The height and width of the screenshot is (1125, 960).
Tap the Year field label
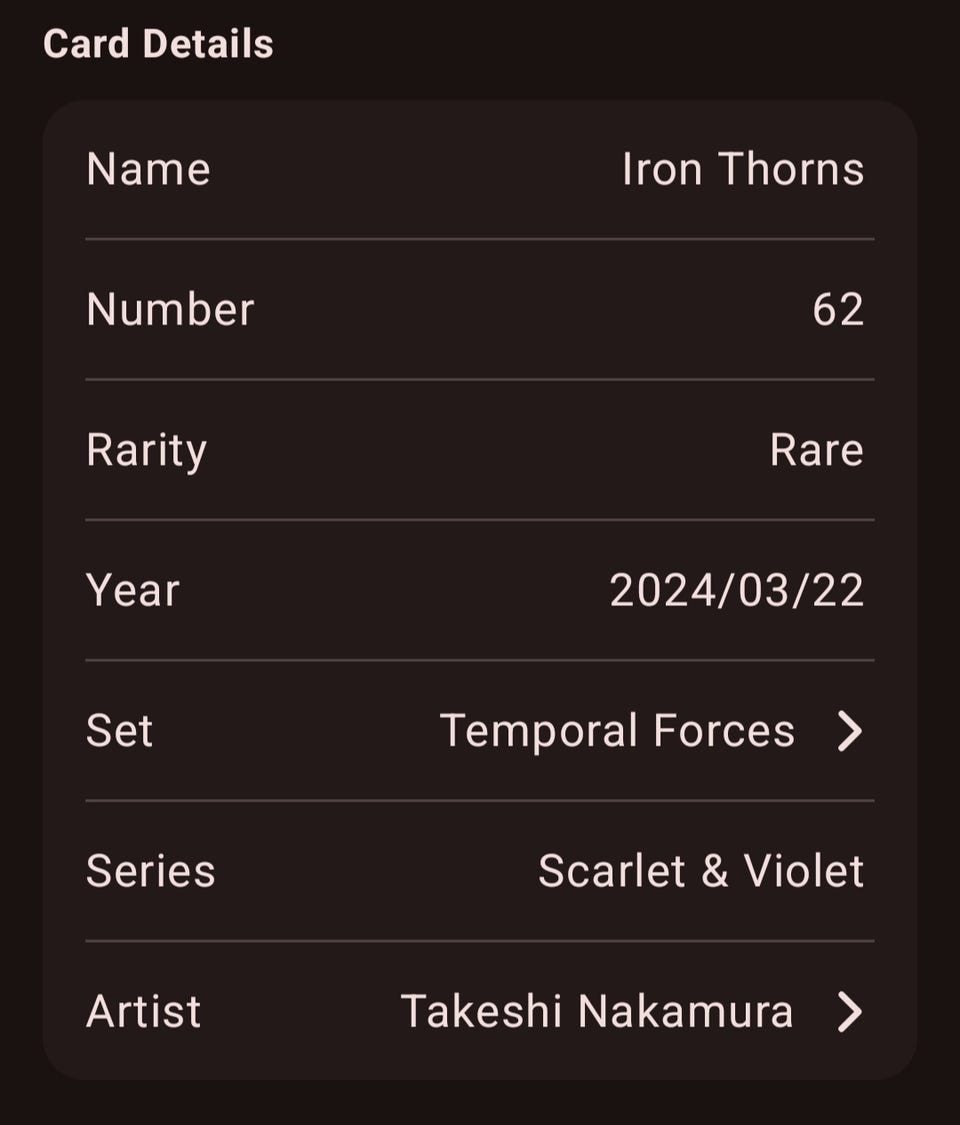coord(132,590)
